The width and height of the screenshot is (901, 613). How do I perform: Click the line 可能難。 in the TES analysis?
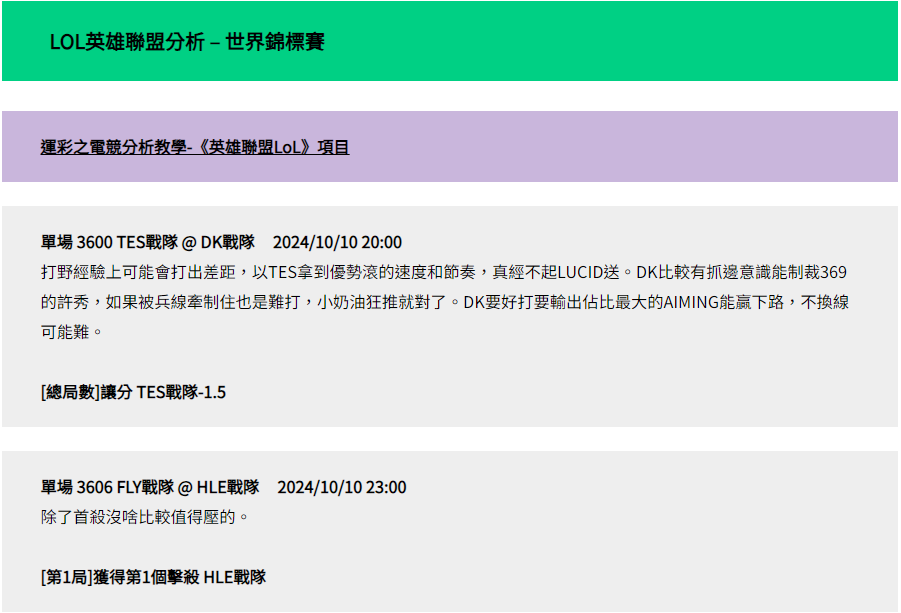tap(71, 332)
